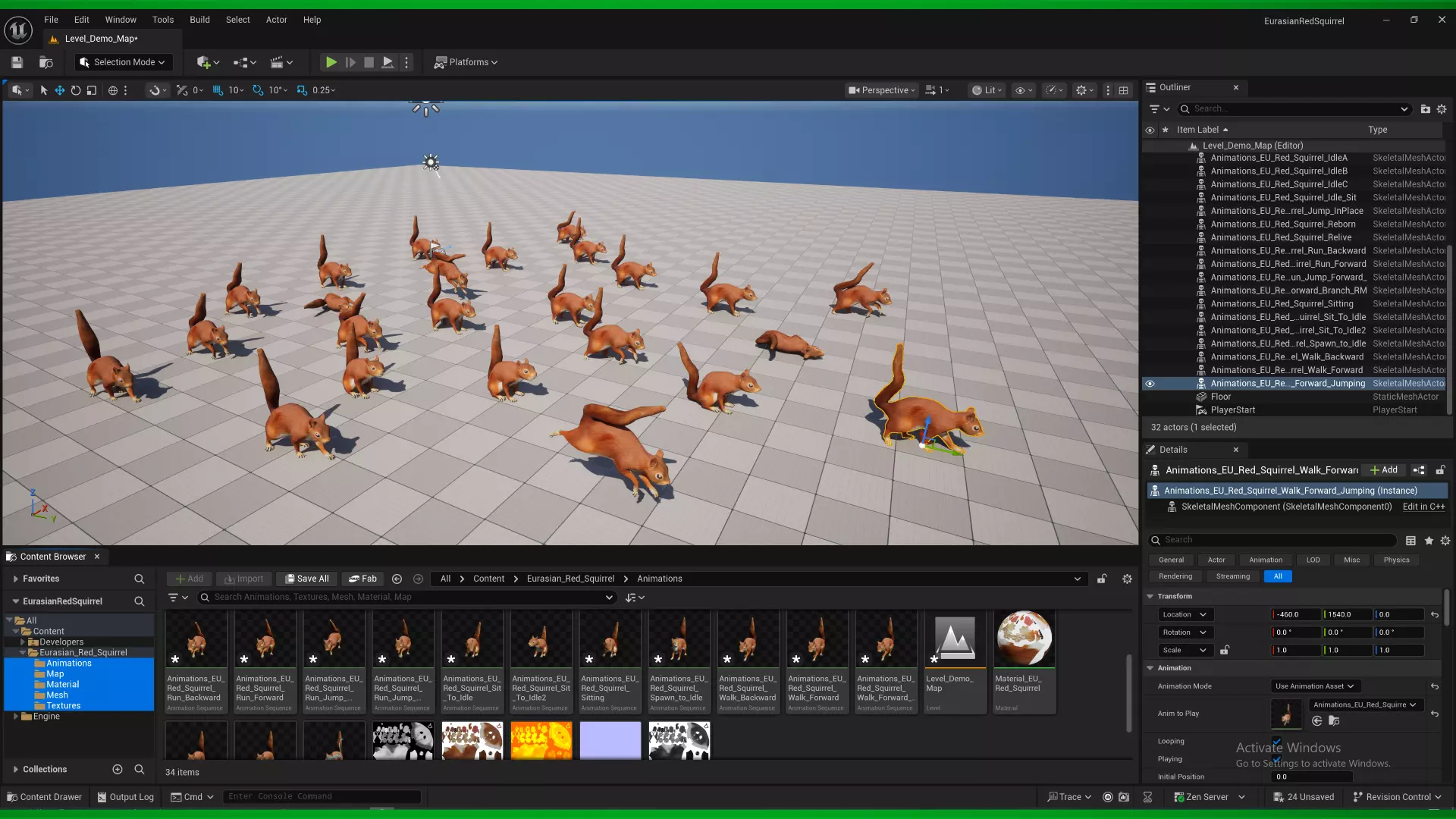Open the Material_EU_Red_Squirrel asset thumbnail

(x=1024, y=639)
